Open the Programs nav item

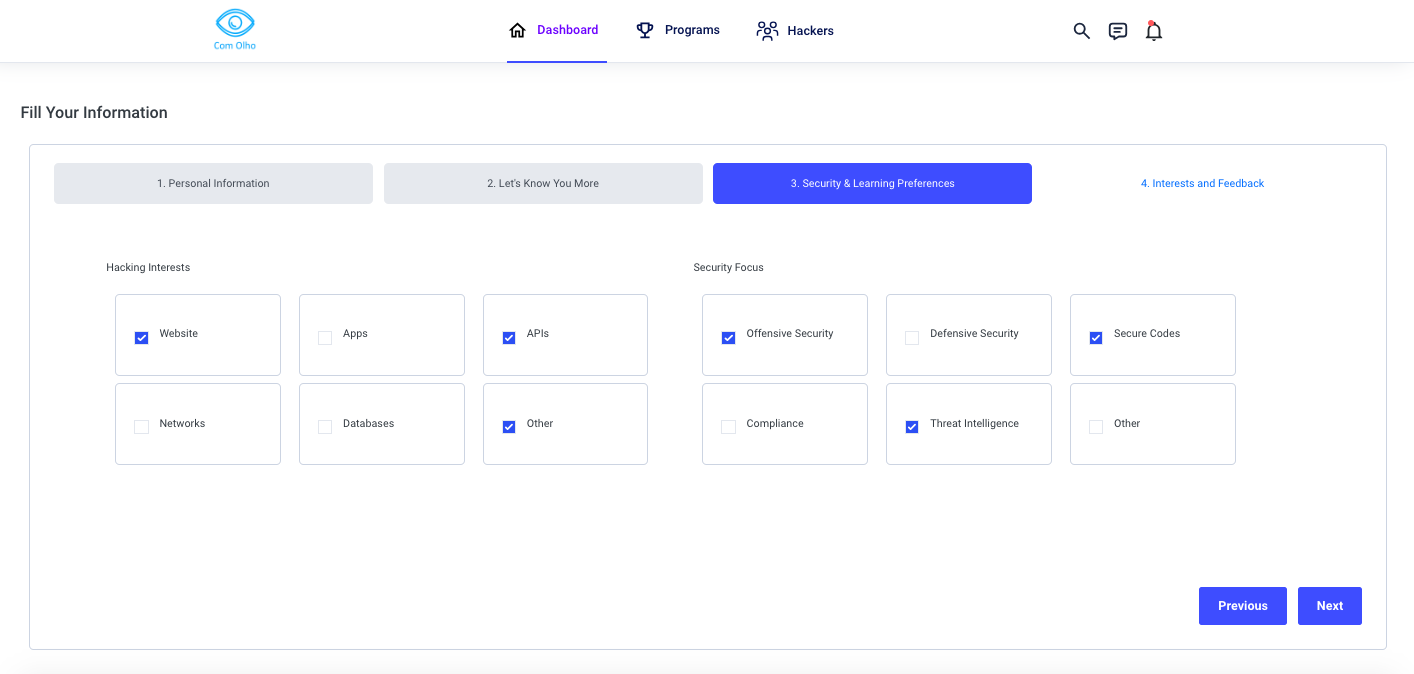coord(678,30)
